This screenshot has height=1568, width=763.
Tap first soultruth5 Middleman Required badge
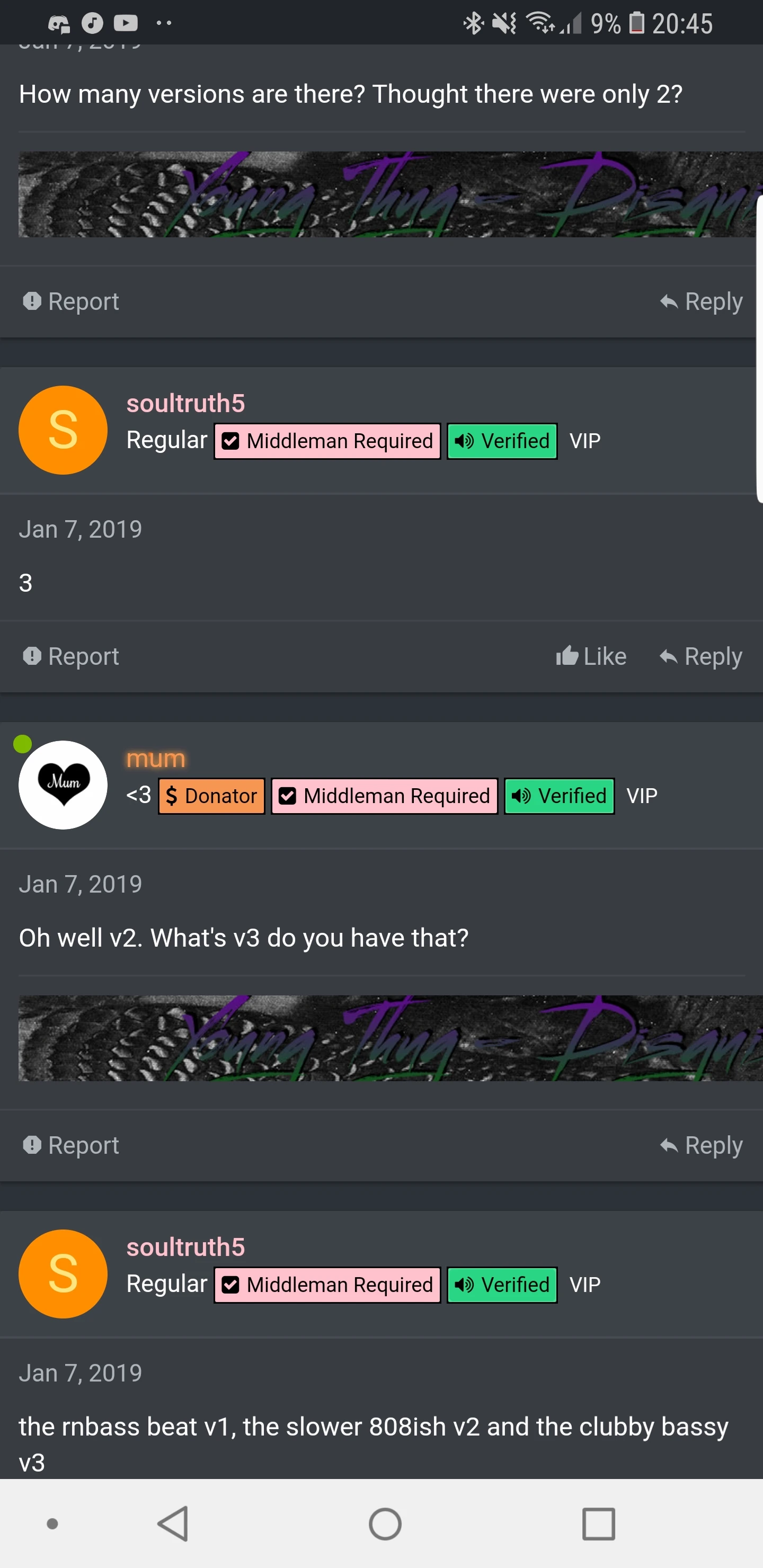pos(327,441)
